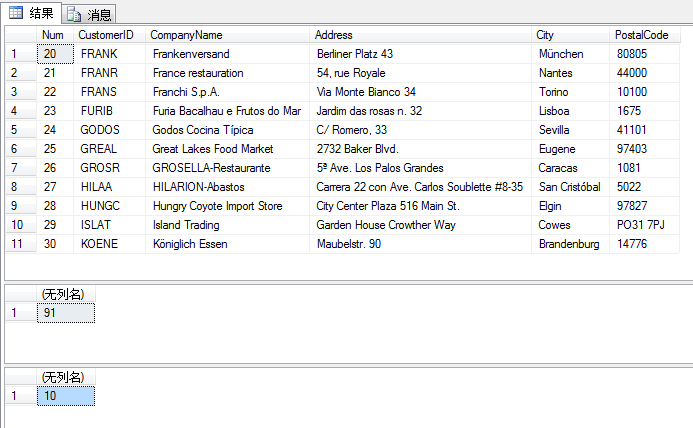693x428 pixels.
Task: Select the Address column header
Action: (420, 35)
